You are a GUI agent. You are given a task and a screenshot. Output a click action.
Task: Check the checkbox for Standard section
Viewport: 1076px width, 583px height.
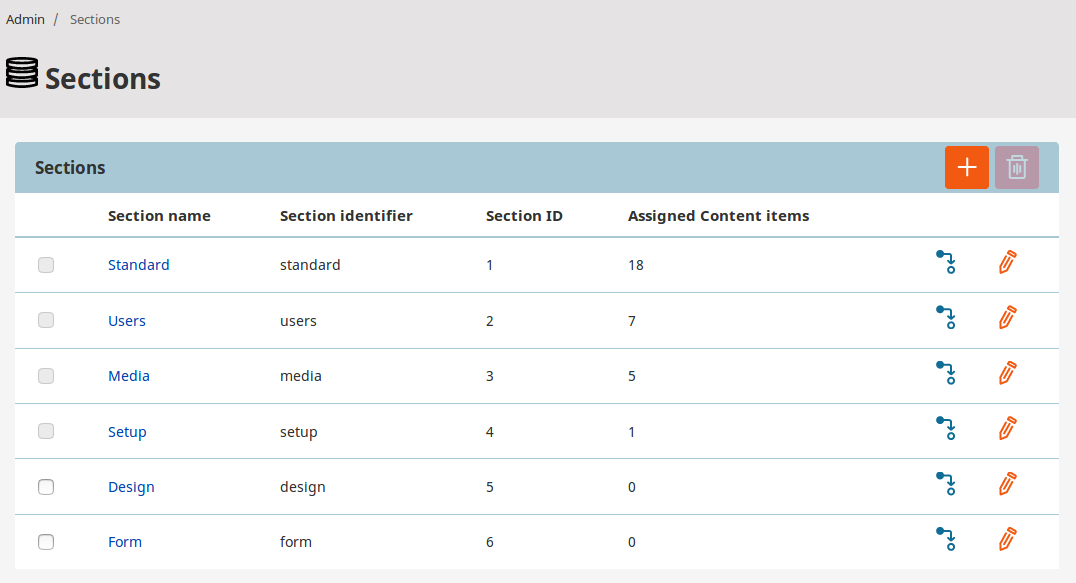tap(45, 264)
